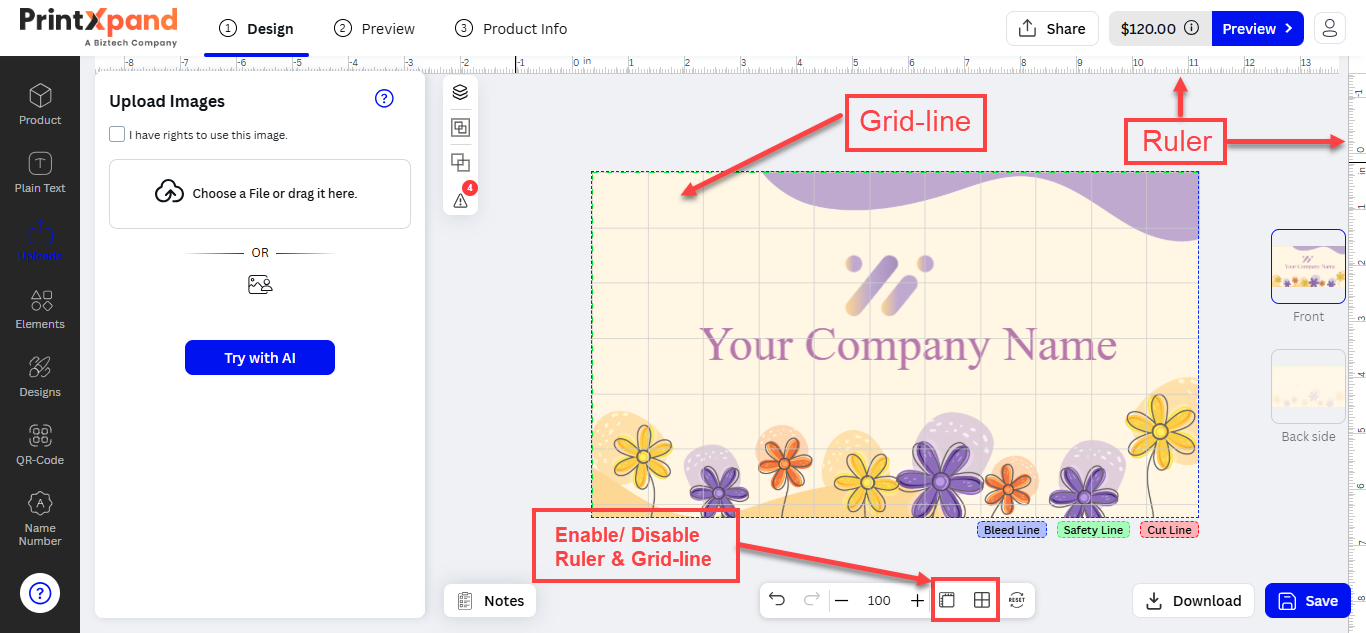Click the Save button
The width and height of the screenshot is (1366, 633).
point(1307,600)
